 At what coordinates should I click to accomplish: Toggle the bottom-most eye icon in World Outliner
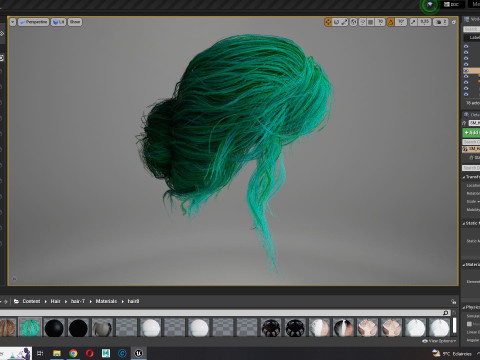(x=466, y=94)
